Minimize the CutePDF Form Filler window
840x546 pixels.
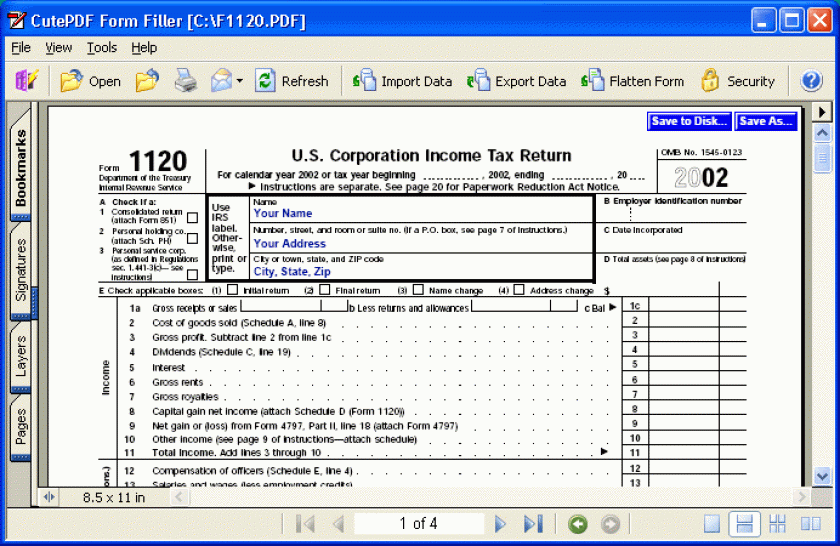[762, 21]
